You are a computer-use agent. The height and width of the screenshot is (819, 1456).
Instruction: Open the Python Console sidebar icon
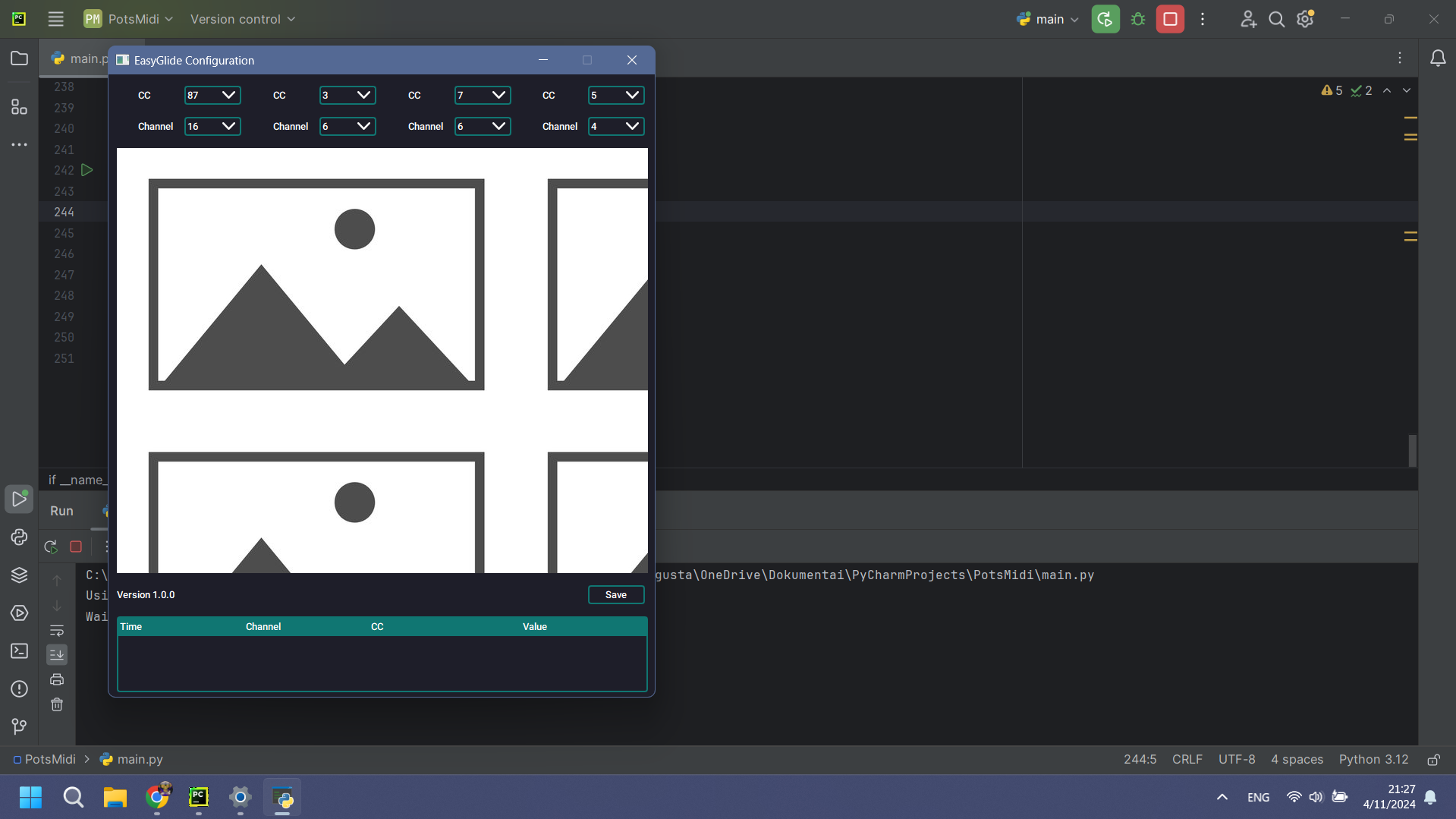tap(19, 537)
